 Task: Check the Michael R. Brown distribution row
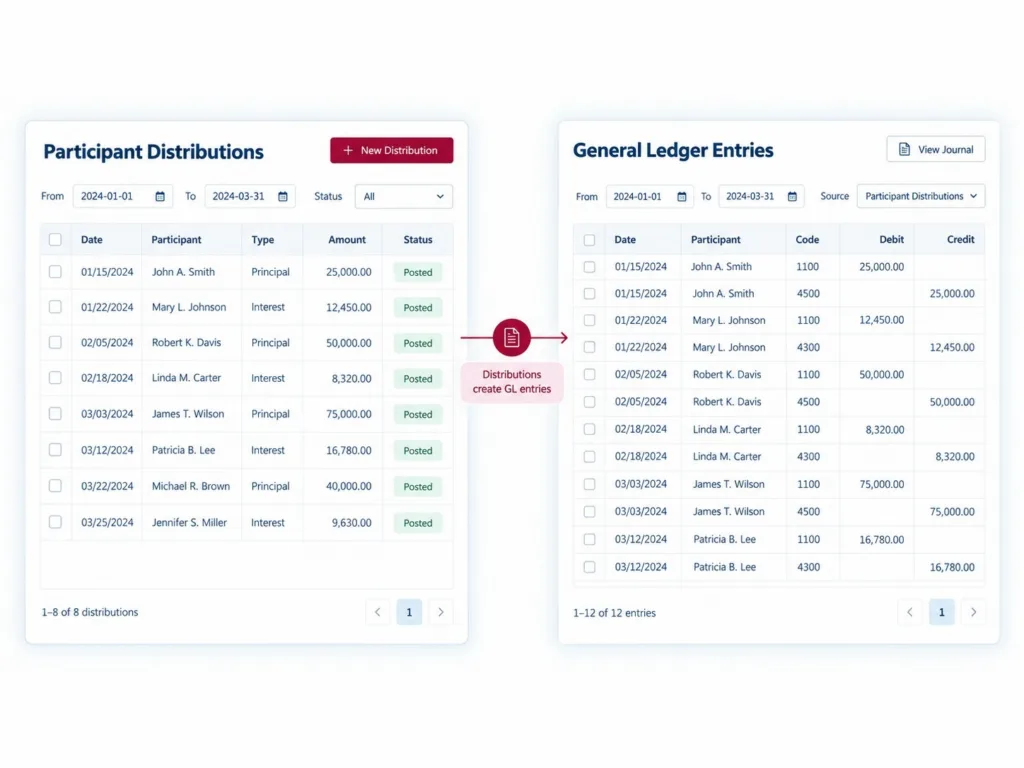[56, 486]
